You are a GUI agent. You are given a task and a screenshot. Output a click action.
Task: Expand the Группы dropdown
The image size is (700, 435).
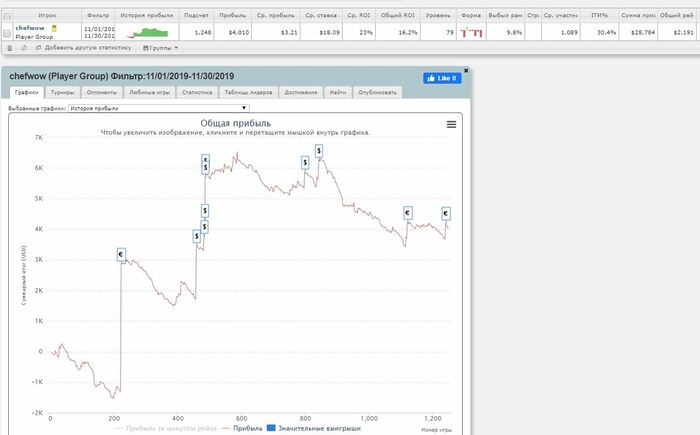[160, 48]
